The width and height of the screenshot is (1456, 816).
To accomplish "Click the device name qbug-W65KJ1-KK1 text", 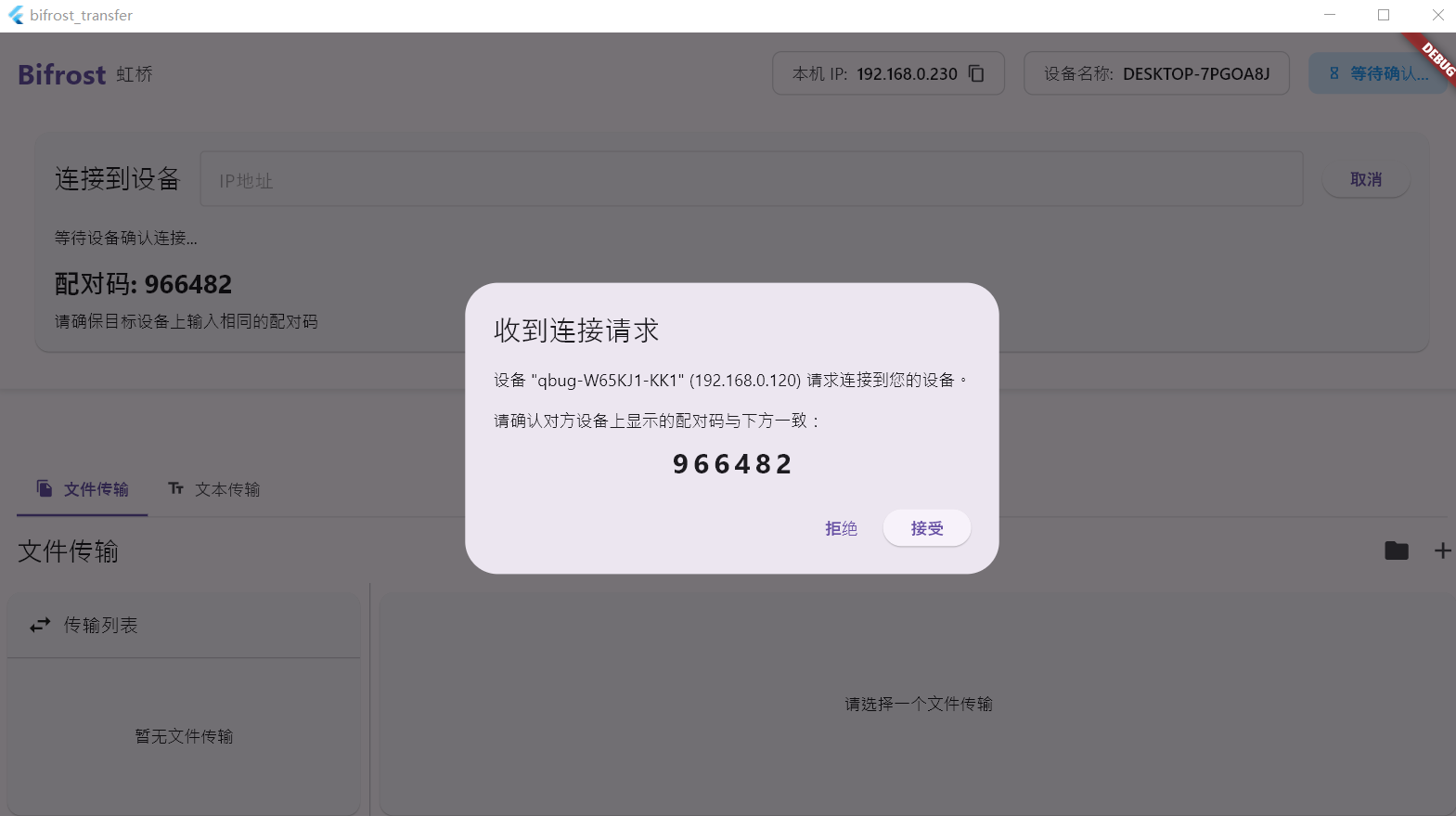I will click(x=608, y=381).
